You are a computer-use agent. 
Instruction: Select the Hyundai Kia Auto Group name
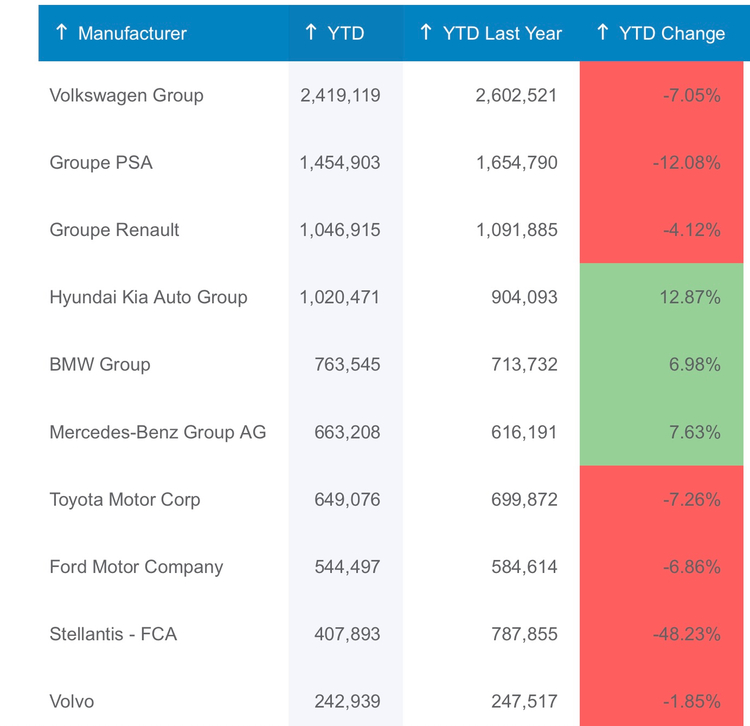click(149, 297)
